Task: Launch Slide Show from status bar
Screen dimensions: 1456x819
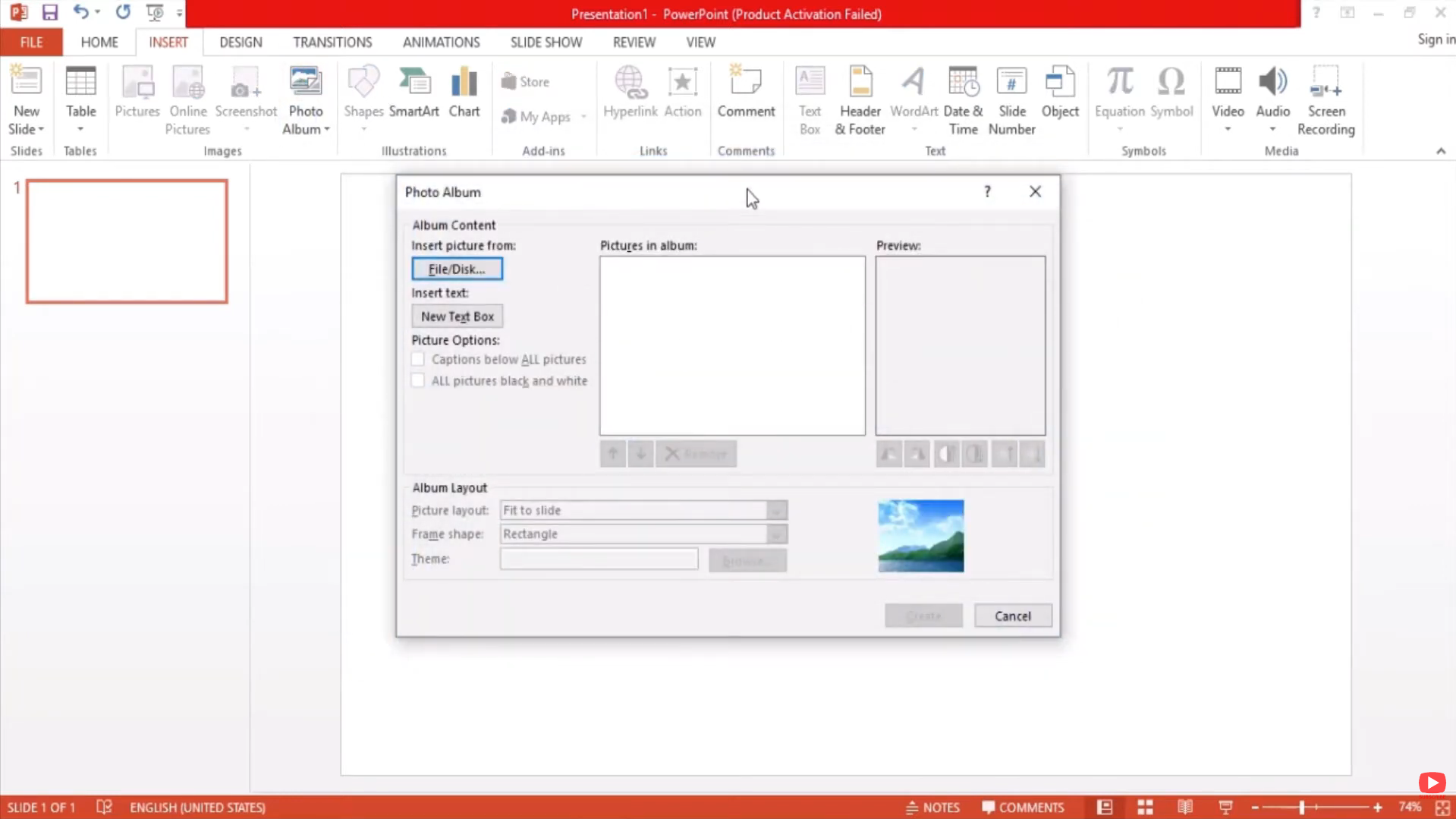Action: (x=1225, y=808)
